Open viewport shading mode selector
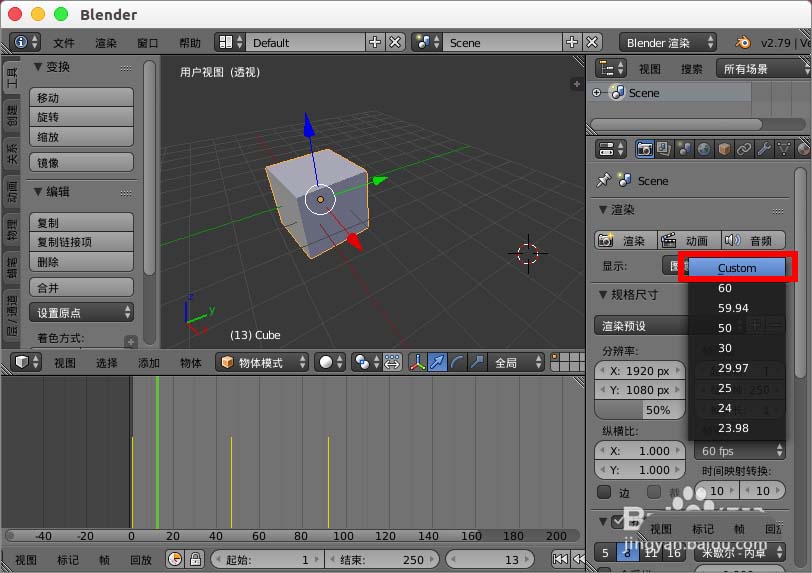The width and height of the screenshot is (812, 573). 330,362
